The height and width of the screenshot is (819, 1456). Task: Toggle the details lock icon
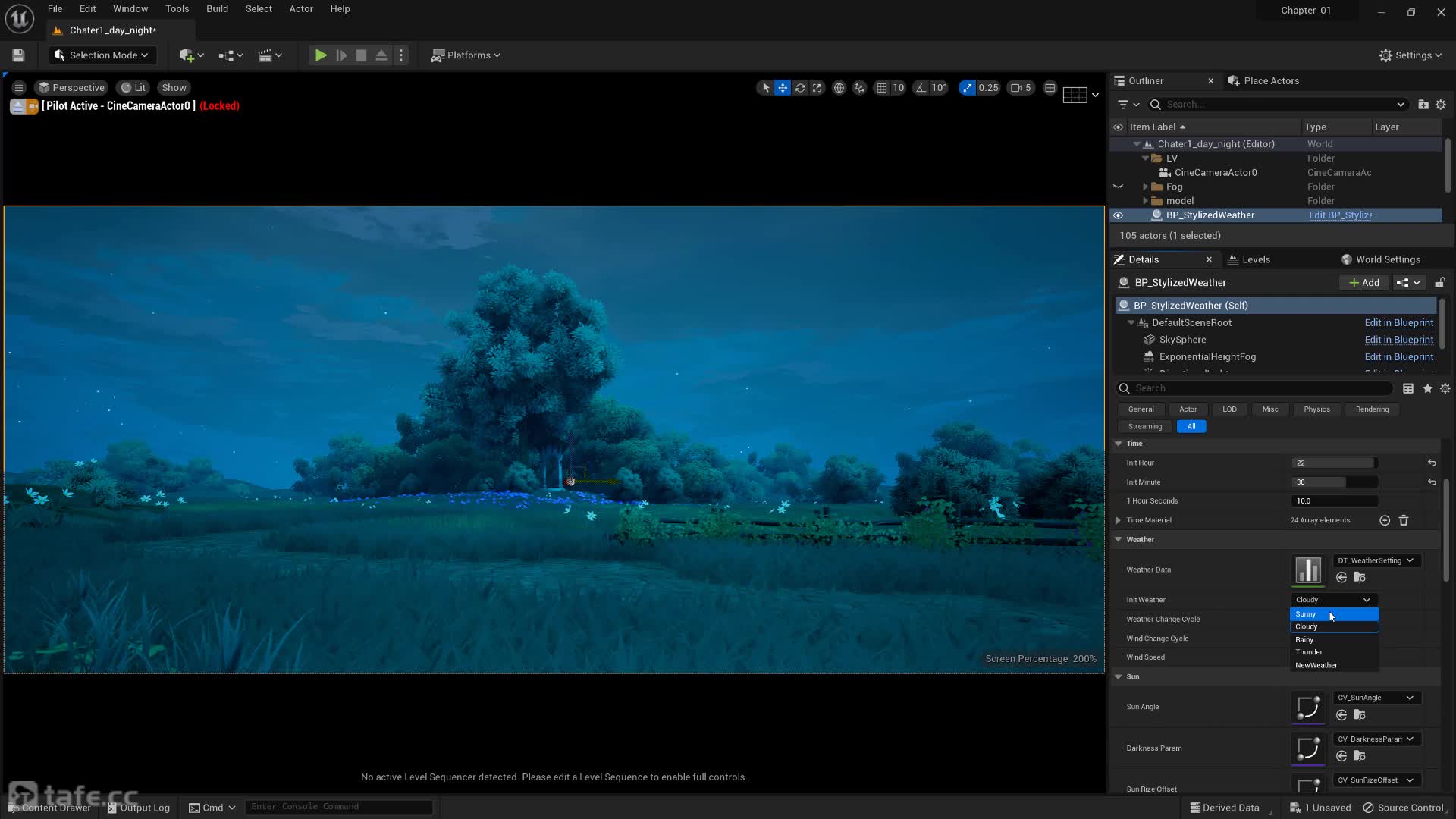(1439, 283)
